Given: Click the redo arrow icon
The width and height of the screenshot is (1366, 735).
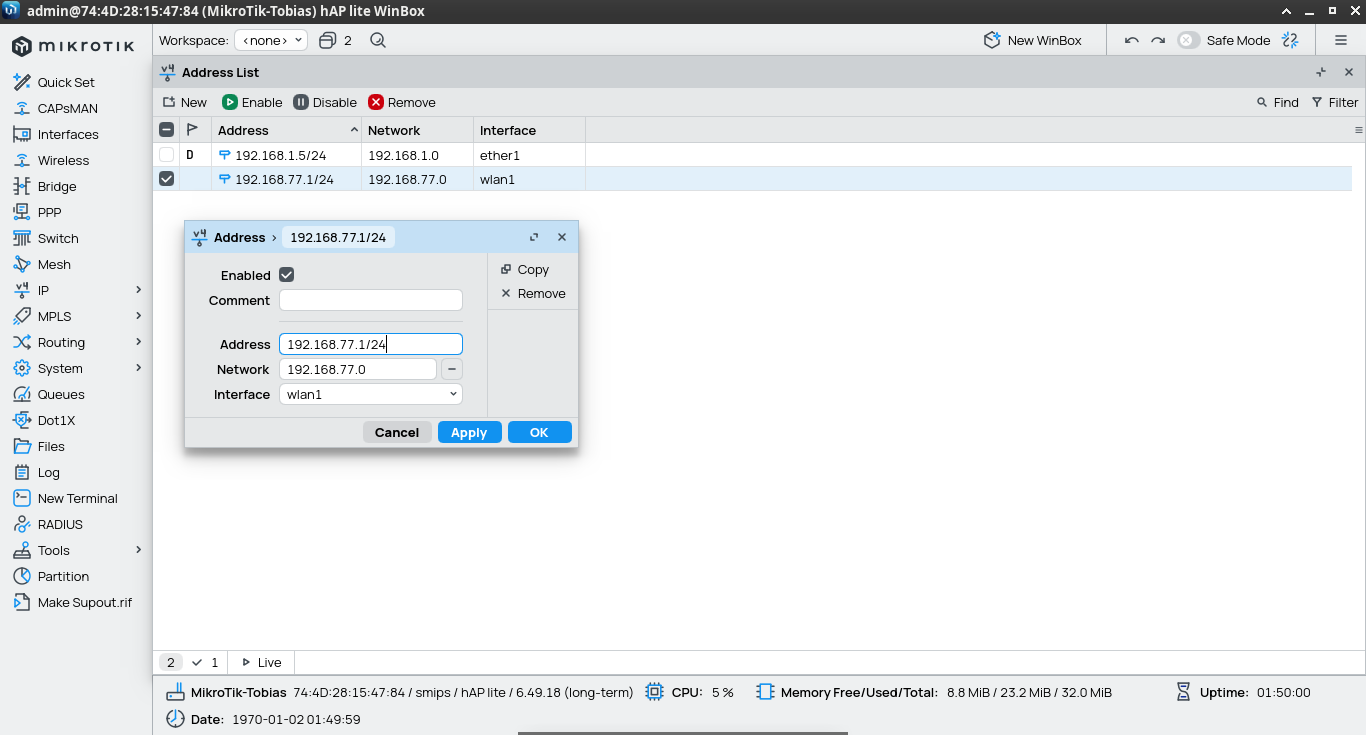Looking at the screenshot, I should [1157, 41].
